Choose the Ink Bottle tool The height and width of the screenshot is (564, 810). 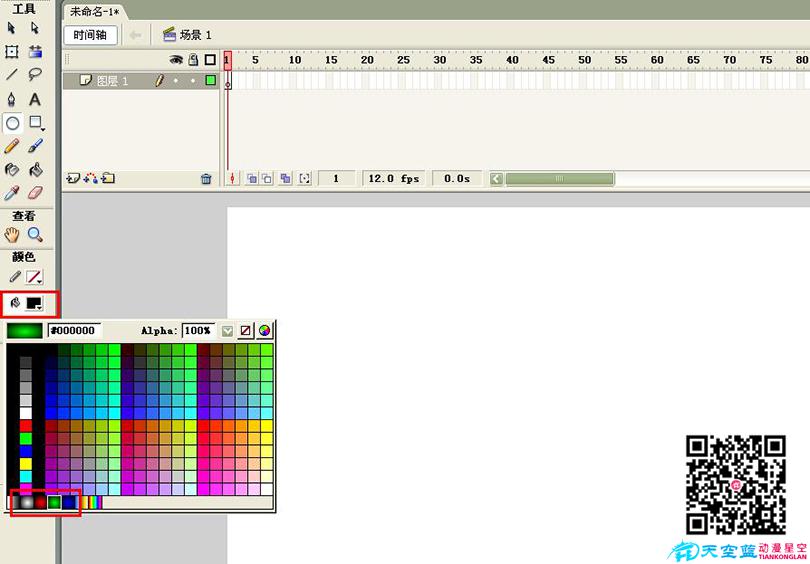tap(11, 169)
